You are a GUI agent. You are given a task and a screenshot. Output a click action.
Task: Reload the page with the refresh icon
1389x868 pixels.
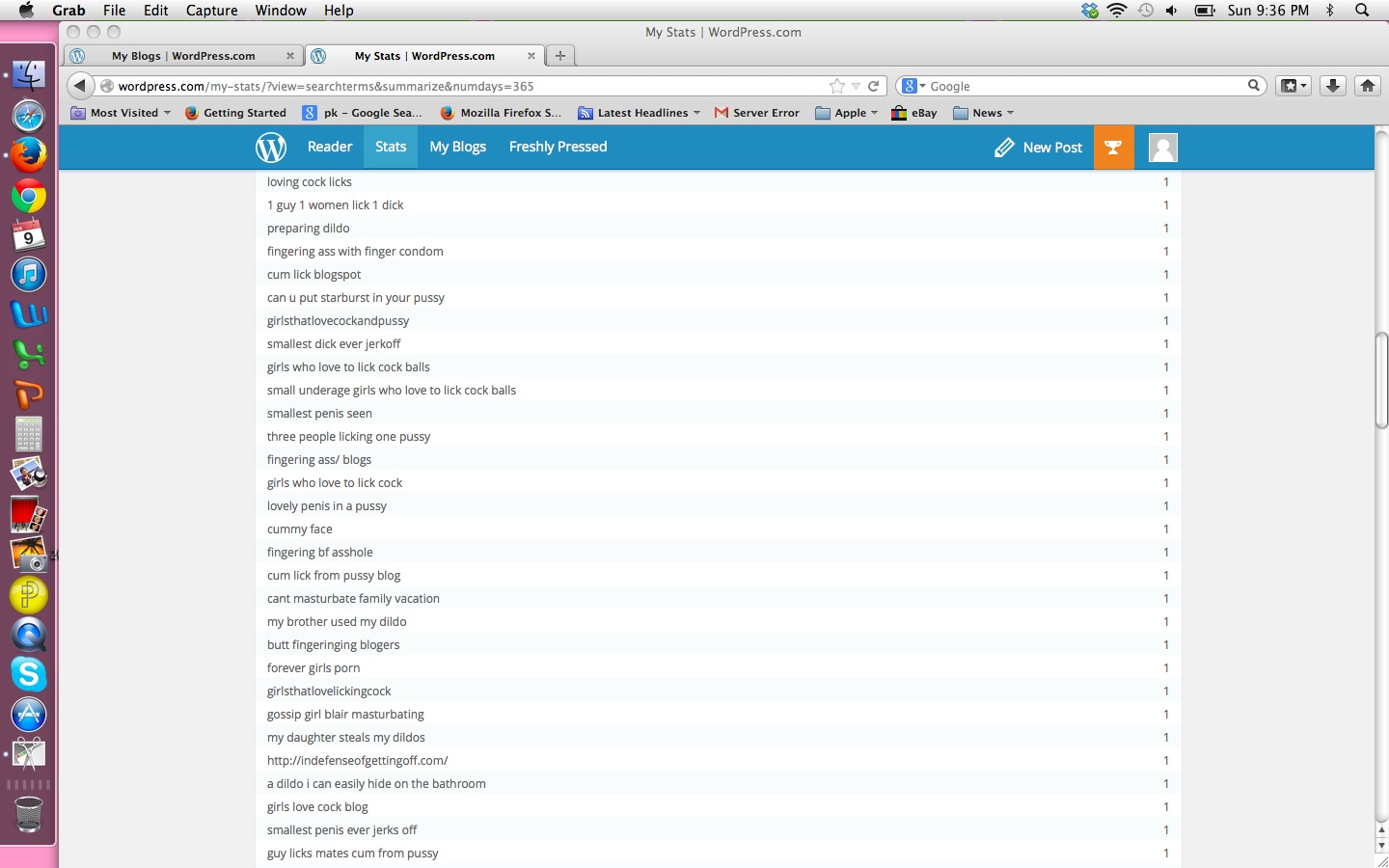coord(874,86)
